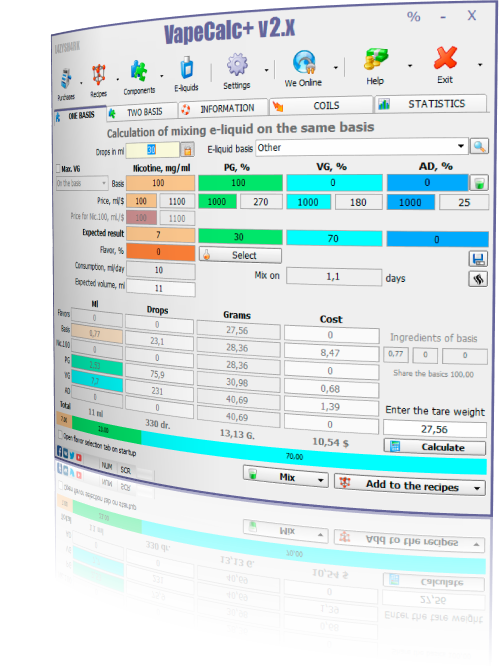Click the Select flavor button
Image resolution: width=500 pixels, height=666 pixels.
[x=240, y=255]
